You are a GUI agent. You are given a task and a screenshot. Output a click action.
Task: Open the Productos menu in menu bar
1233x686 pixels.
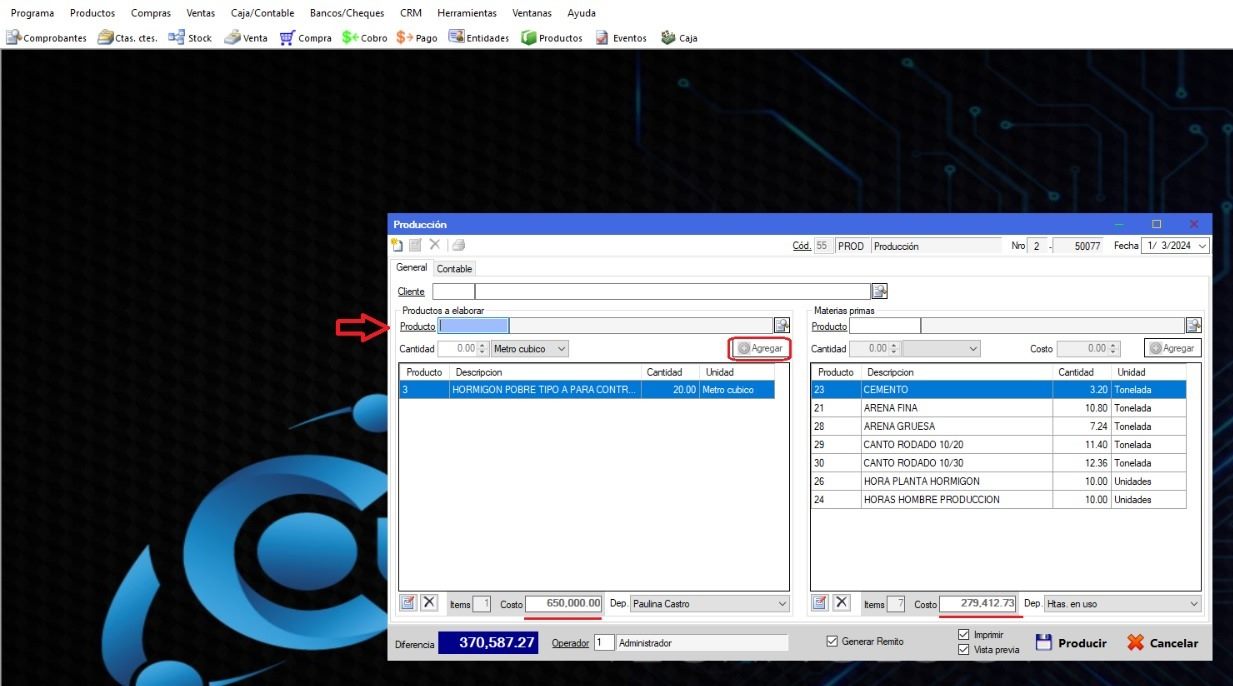(92, 13)
